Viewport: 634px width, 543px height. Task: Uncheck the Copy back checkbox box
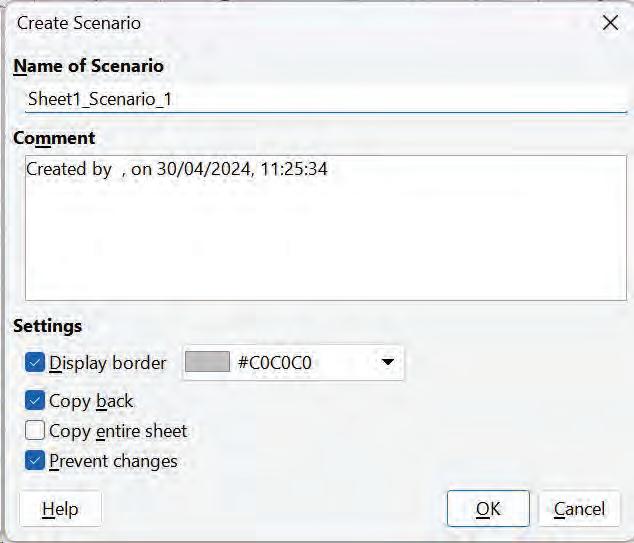pos(35,401)
